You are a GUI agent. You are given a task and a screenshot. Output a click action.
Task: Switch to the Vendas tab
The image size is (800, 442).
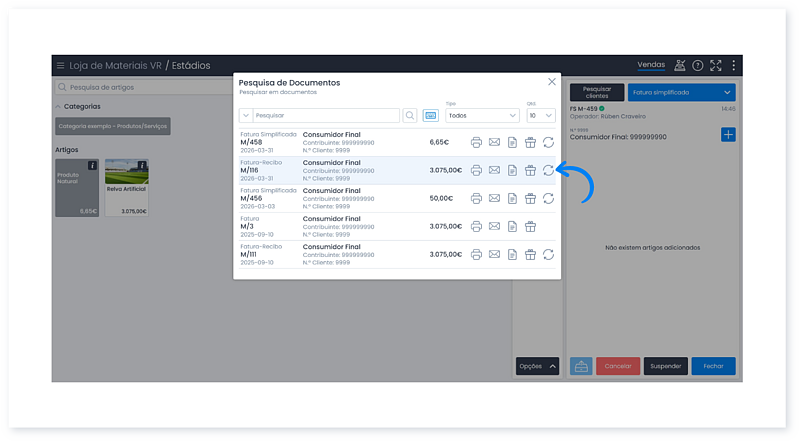click(651, 65)
